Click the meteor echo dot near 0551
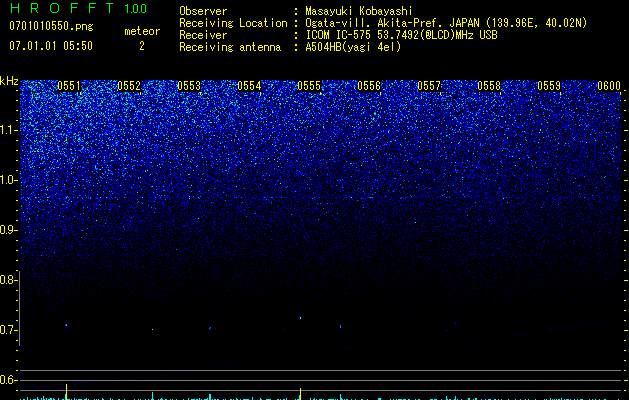Viewport: 629px width, 400px height. click(x=66, y=325)
